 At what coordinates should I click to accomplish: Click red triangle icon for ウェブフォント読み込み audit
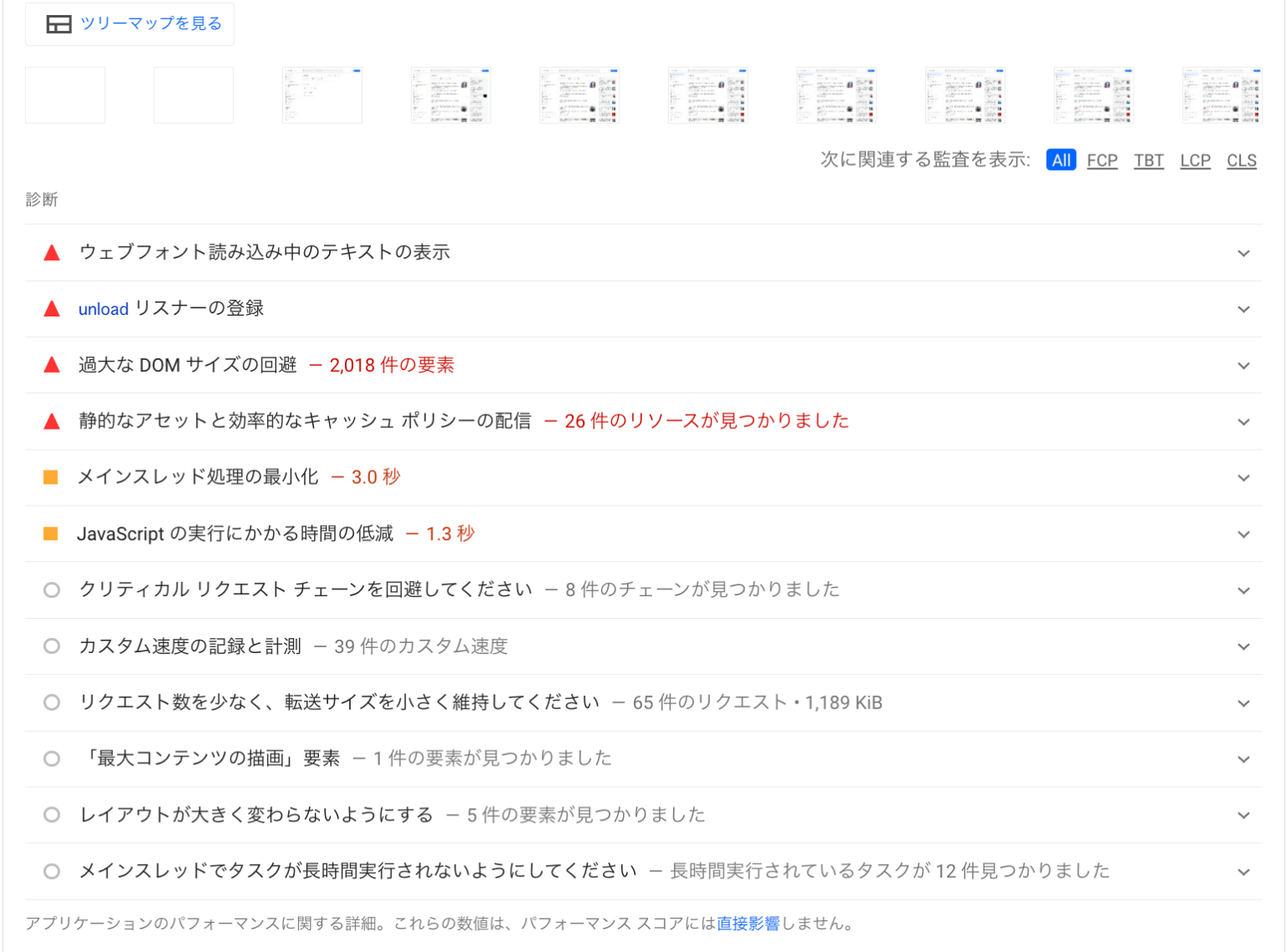point(52,253)
